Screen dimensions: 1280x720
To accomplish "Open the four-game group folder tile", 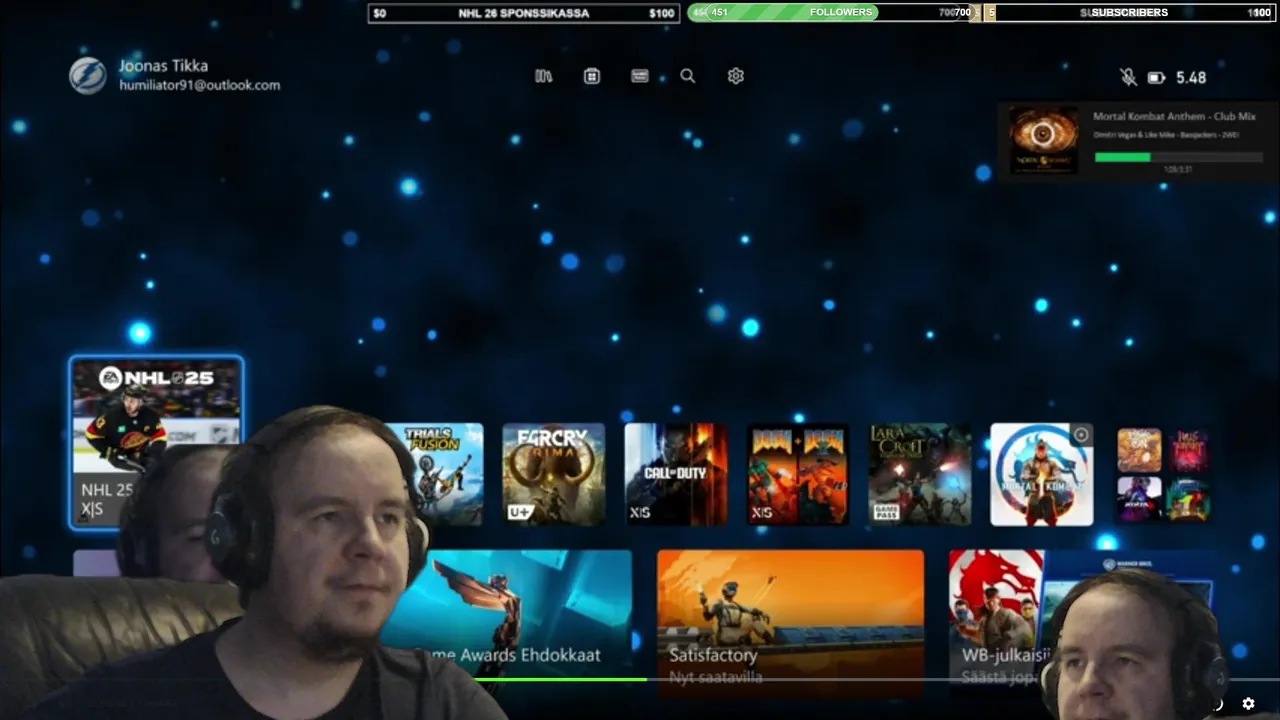I will coord(1163,474).
